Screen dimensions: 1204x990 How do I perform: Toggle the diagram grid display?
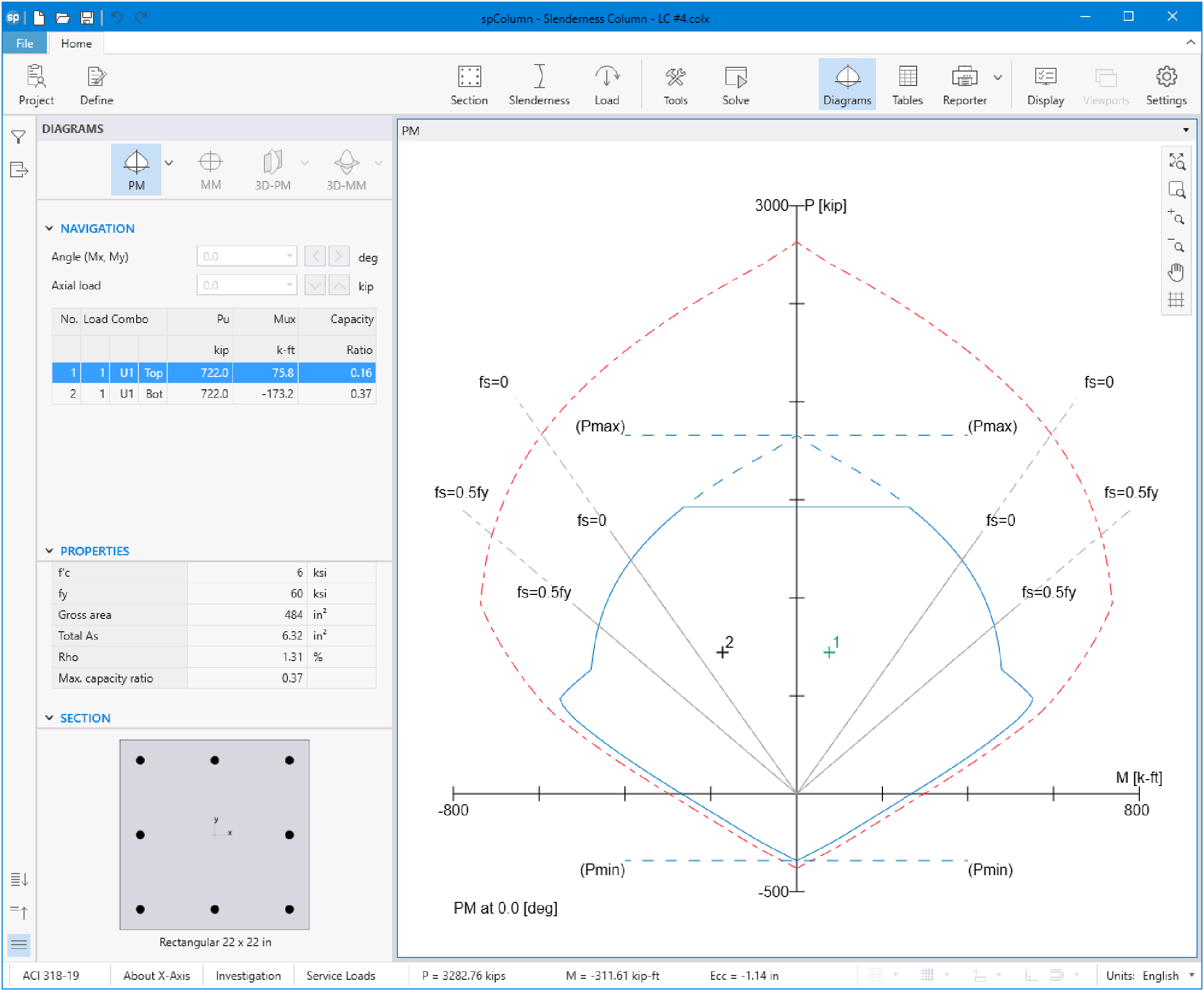pyautogui.click(x=1177, y=300)
